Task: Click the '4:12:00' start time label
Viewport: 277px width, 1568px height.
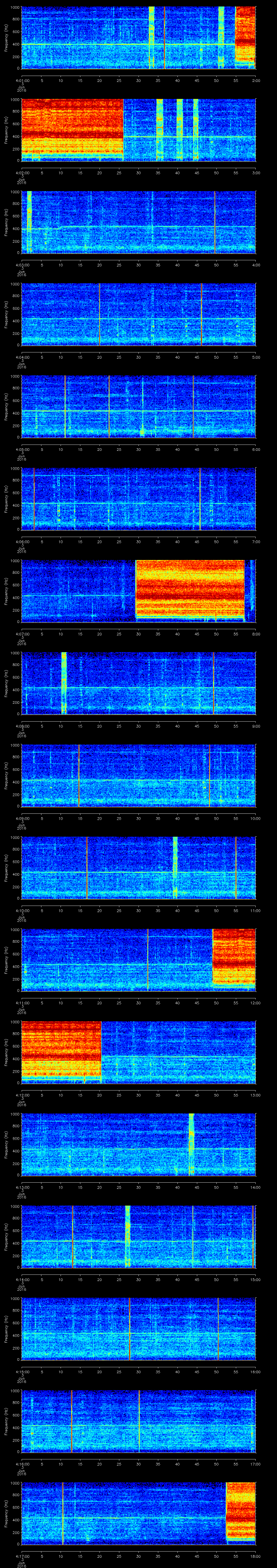Action: tap(22, 1095)
